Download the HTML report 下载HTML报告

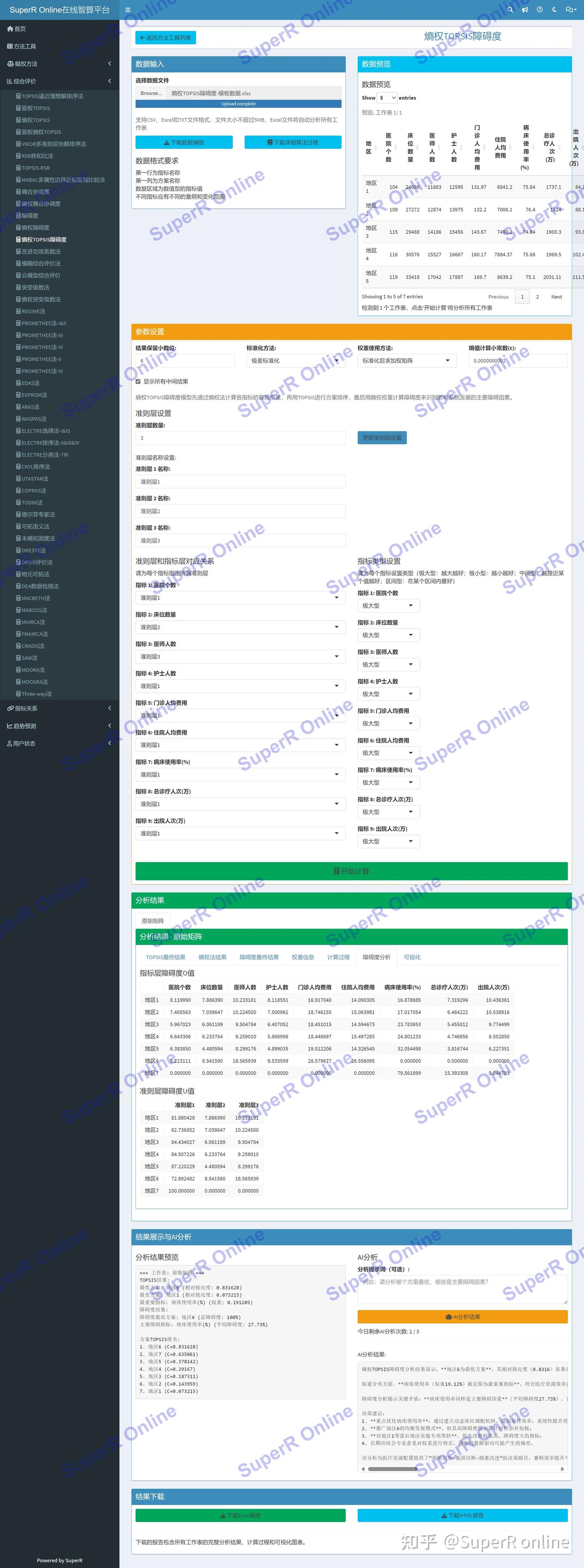[463, 1516]
